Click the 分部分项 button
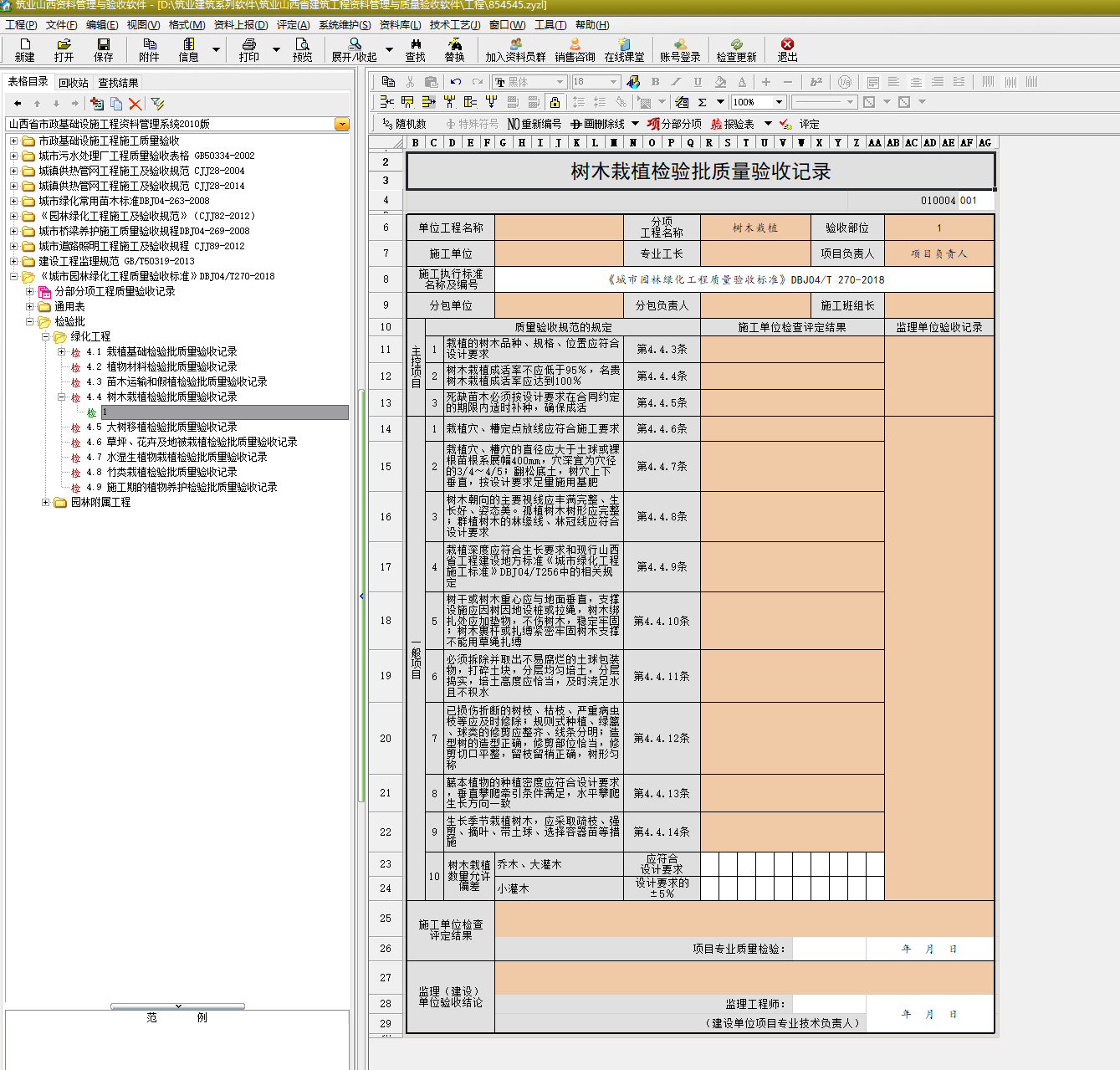 tap(674, 124)
